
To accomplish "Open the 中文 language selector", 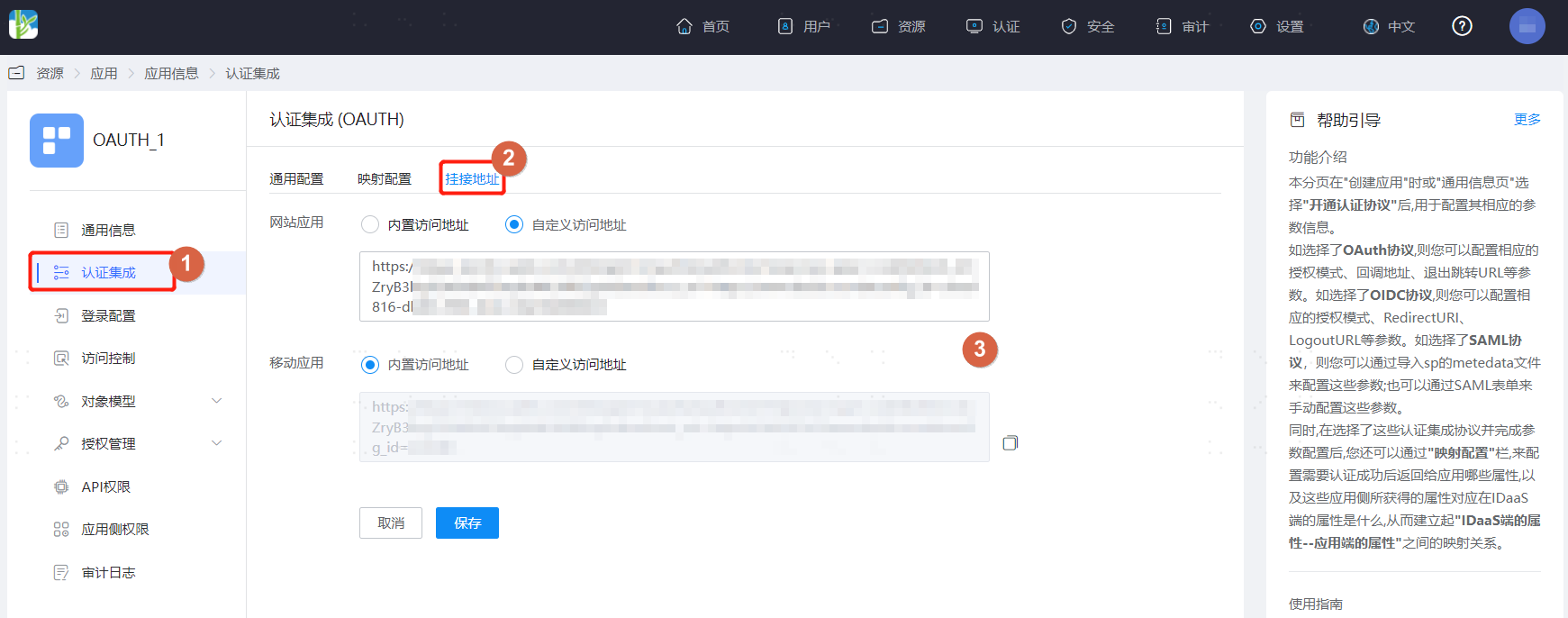I will [x=1389, y=27].
